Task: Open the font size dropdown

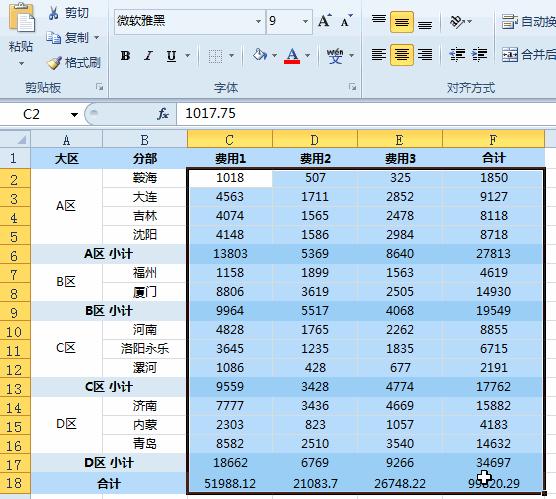Action: [305, 21]
